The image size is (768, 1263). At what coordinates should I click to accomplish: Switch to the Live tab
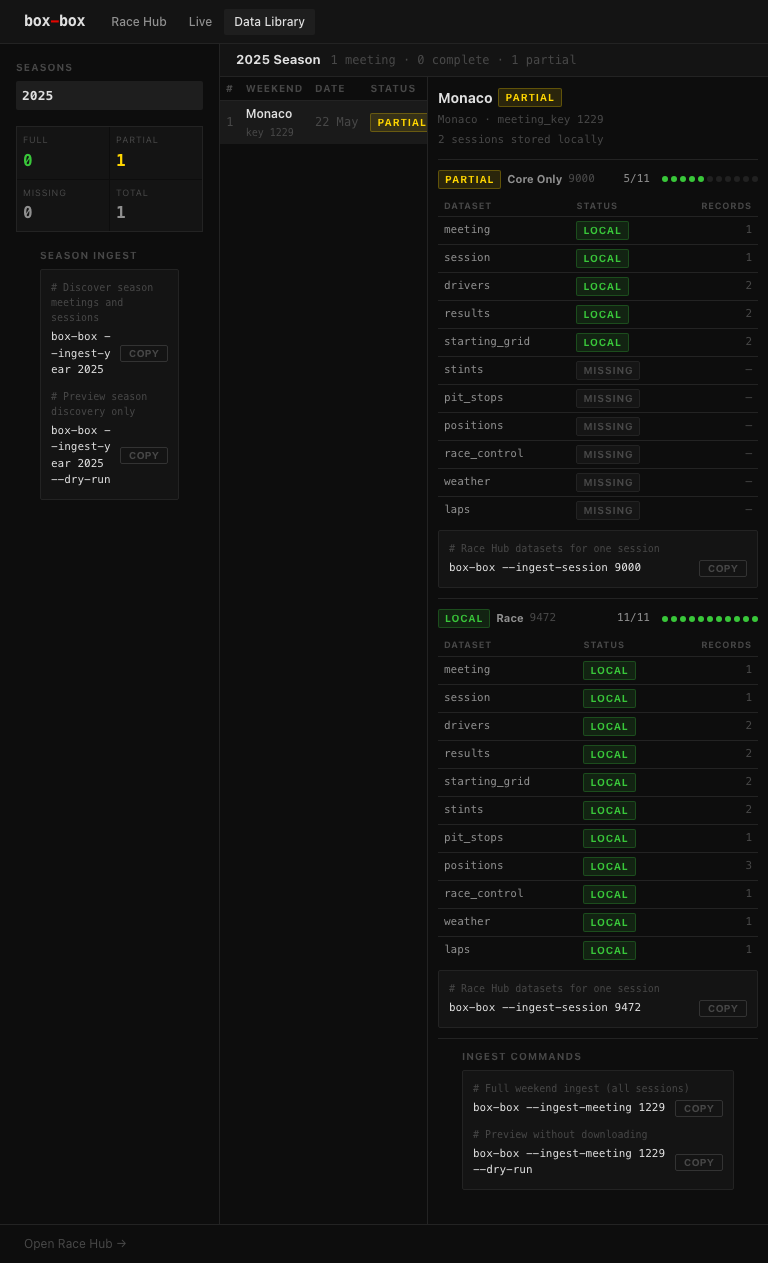tap(200, 22)
